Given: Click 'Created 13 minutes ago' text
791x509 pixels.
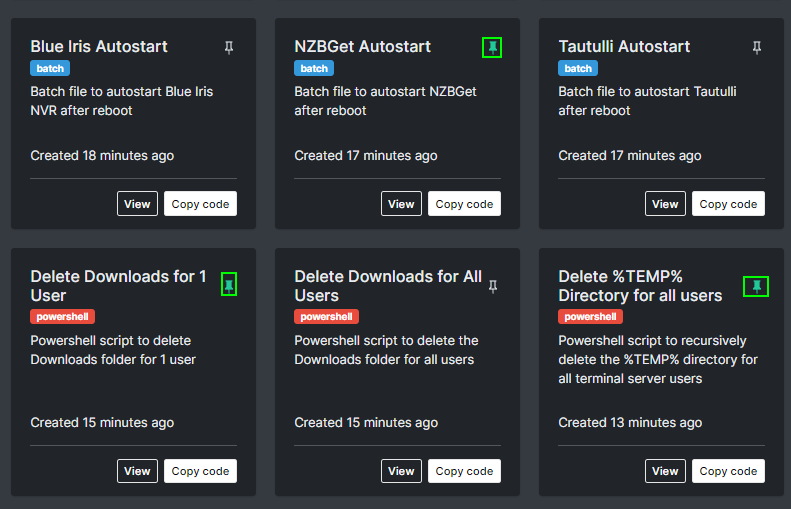Looking at the screenshot, I should (630, 422).
